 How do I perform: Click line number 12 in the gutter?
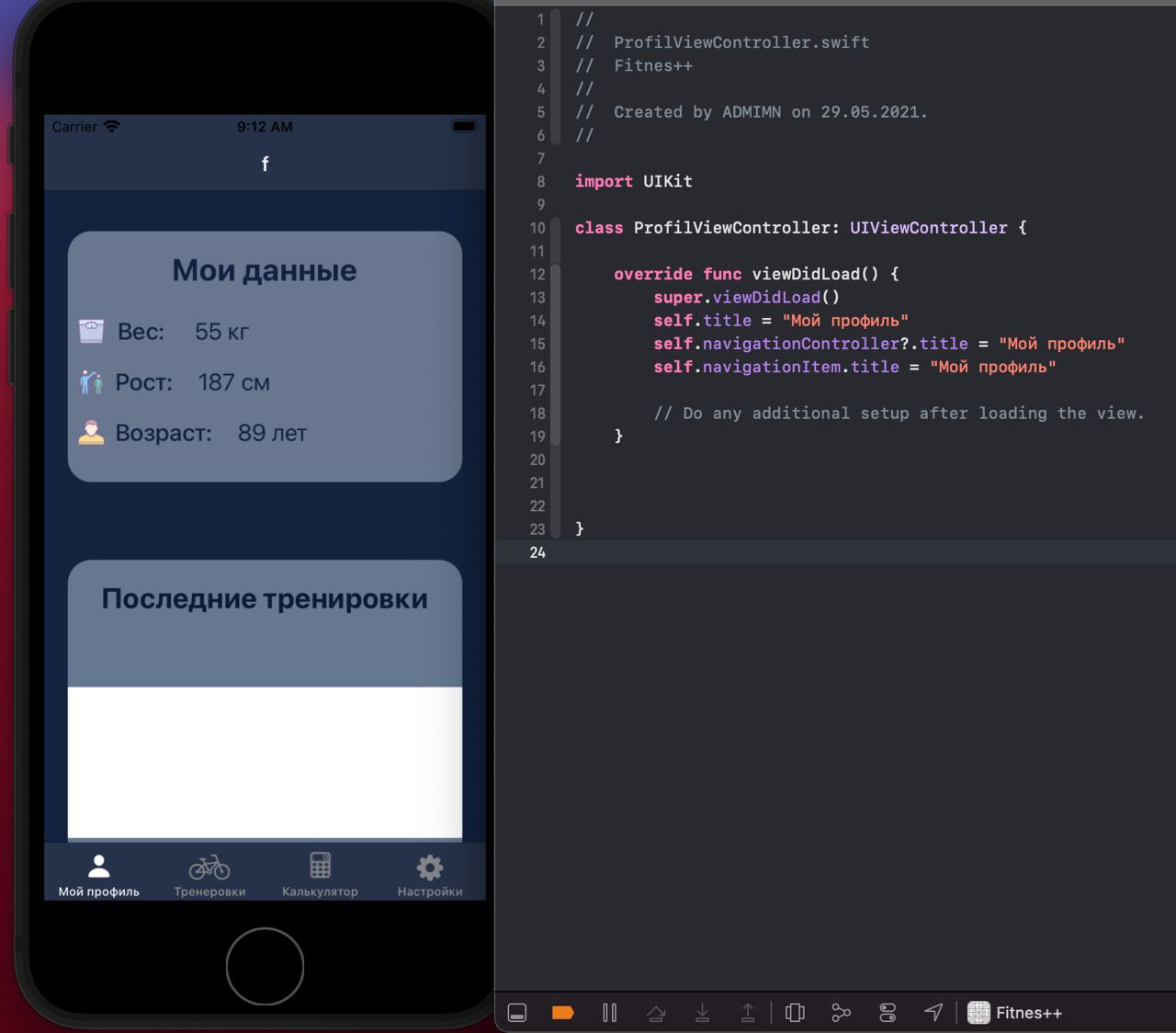tap(537, 274)
